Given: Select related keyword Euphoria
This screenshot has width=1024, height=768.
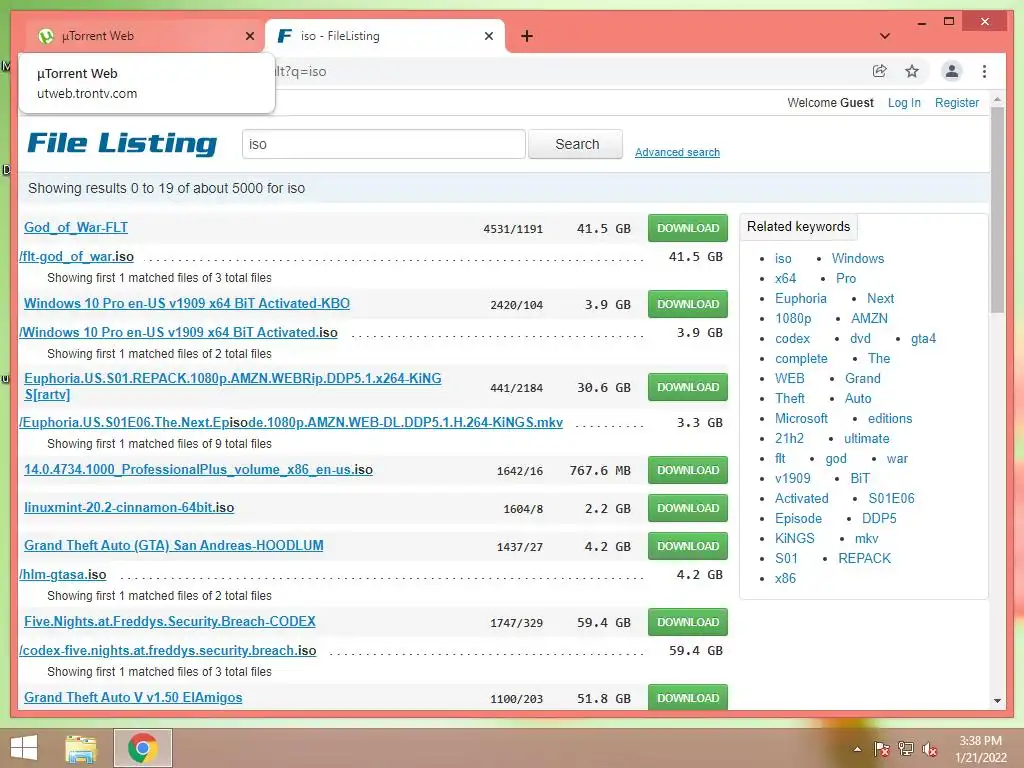Looking at the screenshot, I should coord(801,298).
